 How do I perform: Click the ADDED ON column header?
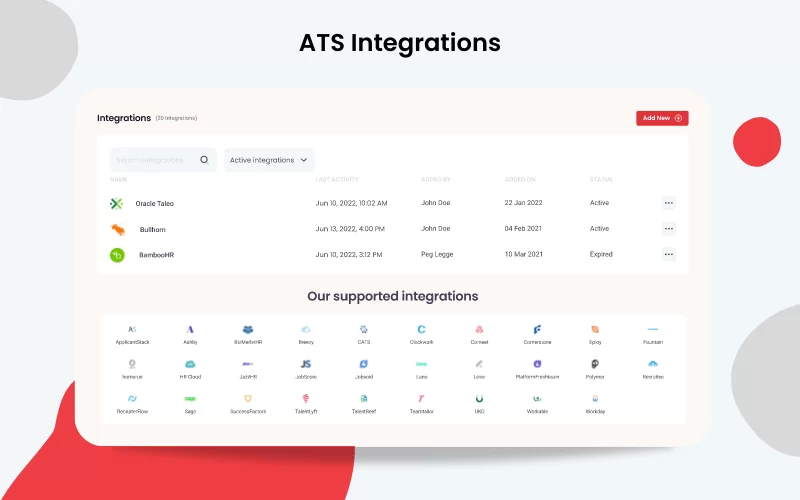click(520, 180)
